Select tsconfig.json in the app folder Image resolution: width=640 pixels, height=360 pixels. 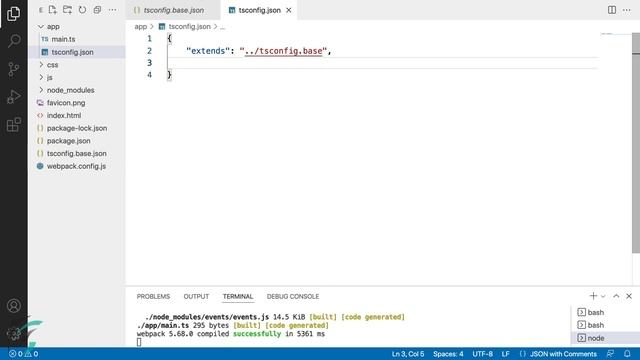pos(77,52)
